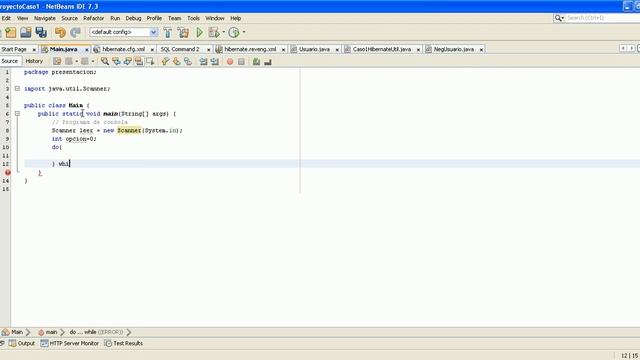640x360 pixels.
Task: Click Find Next Occurrence icon
Action: [128, 61]
